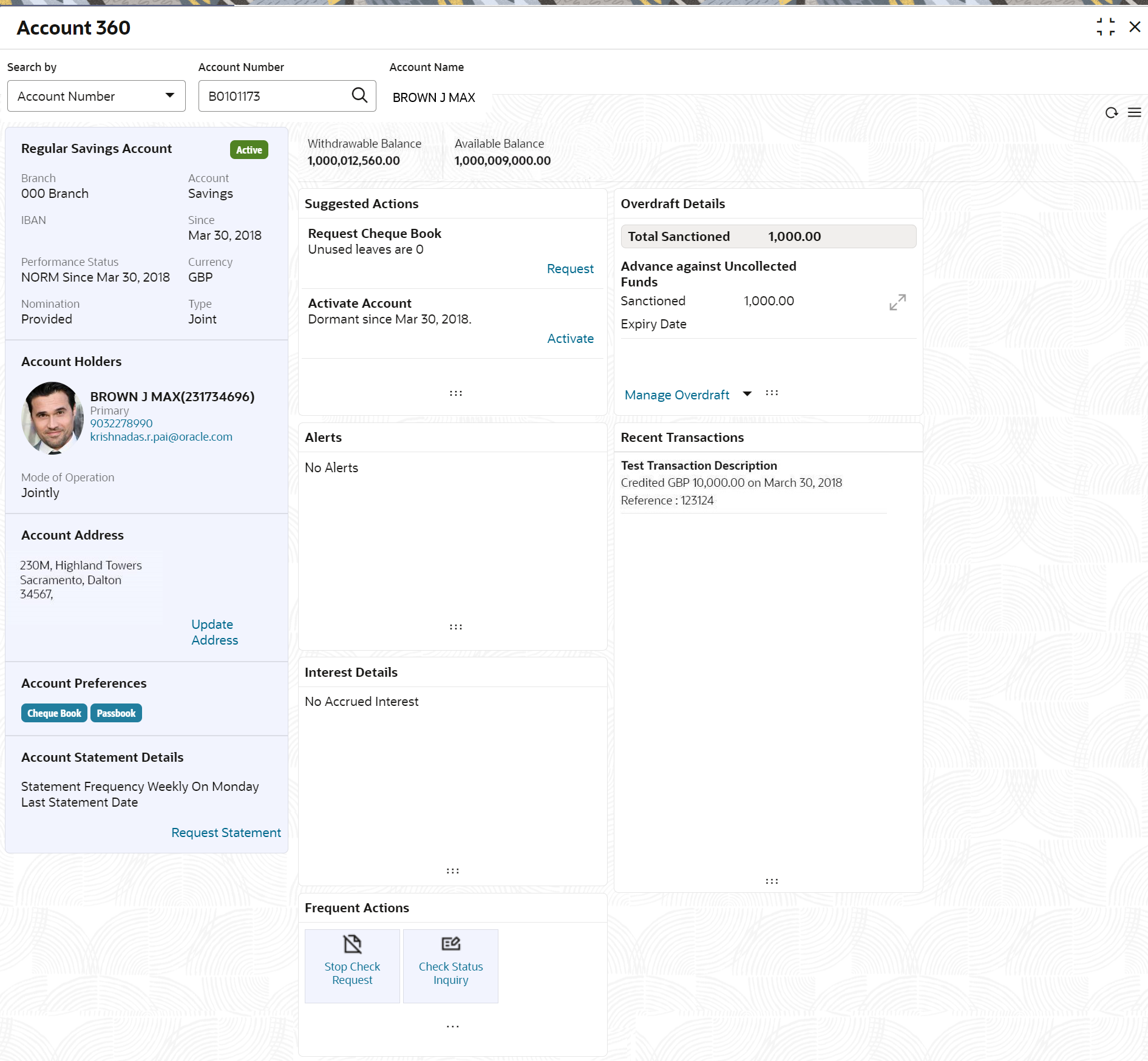
Task: Click the Available Balance 1,000,009,000.00 value
Action: pyautogui.click(x=502, y=160)
